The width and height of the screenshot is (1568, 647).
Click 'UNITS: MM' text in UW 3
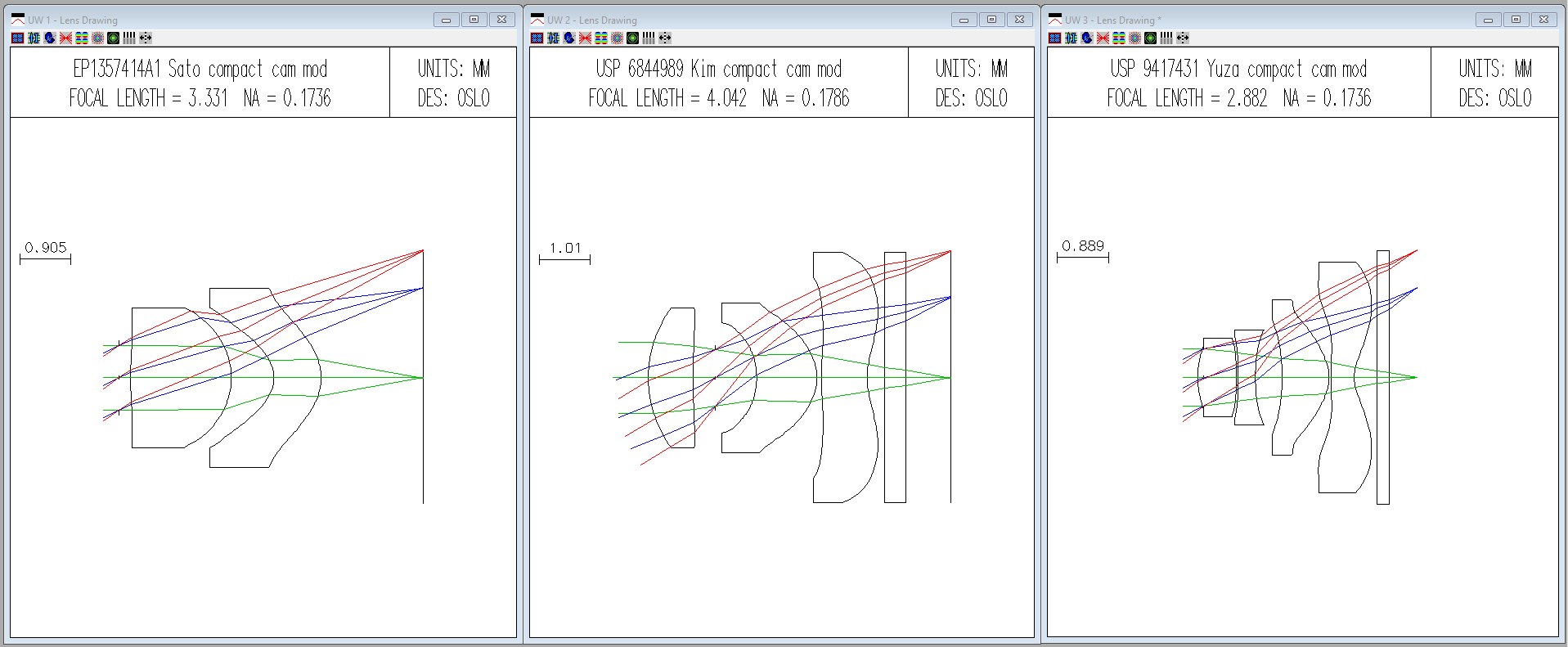pos(1495,69)
